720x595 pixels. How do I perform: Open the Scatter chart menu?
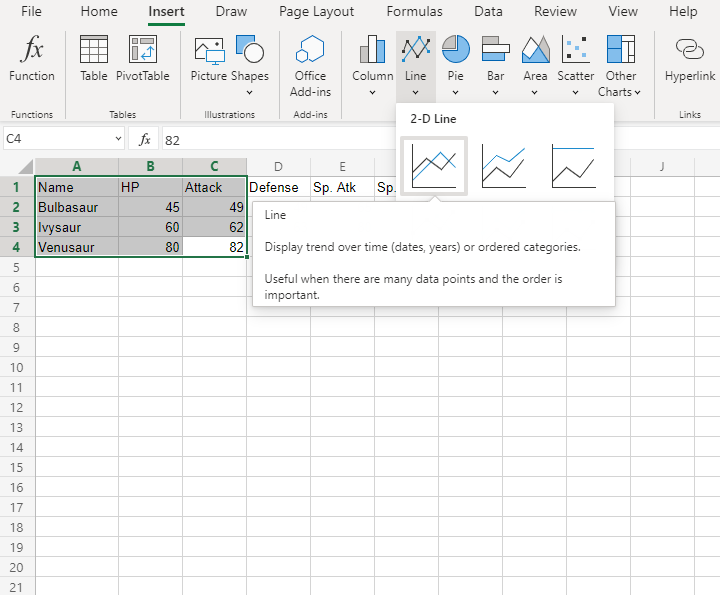click(575, 66)
